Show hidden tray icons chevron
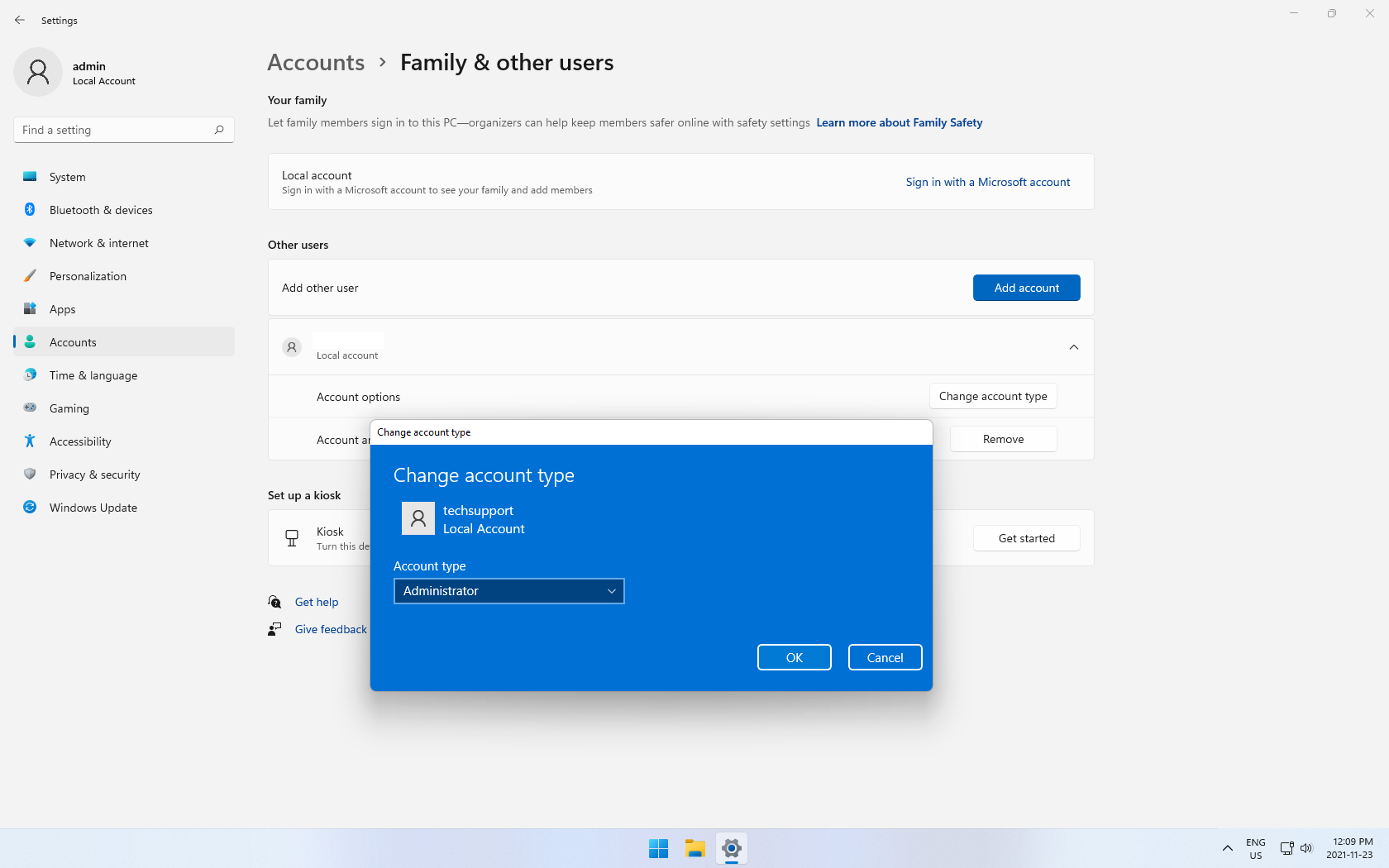1389x868 pixels. (x=1228, y=848)
